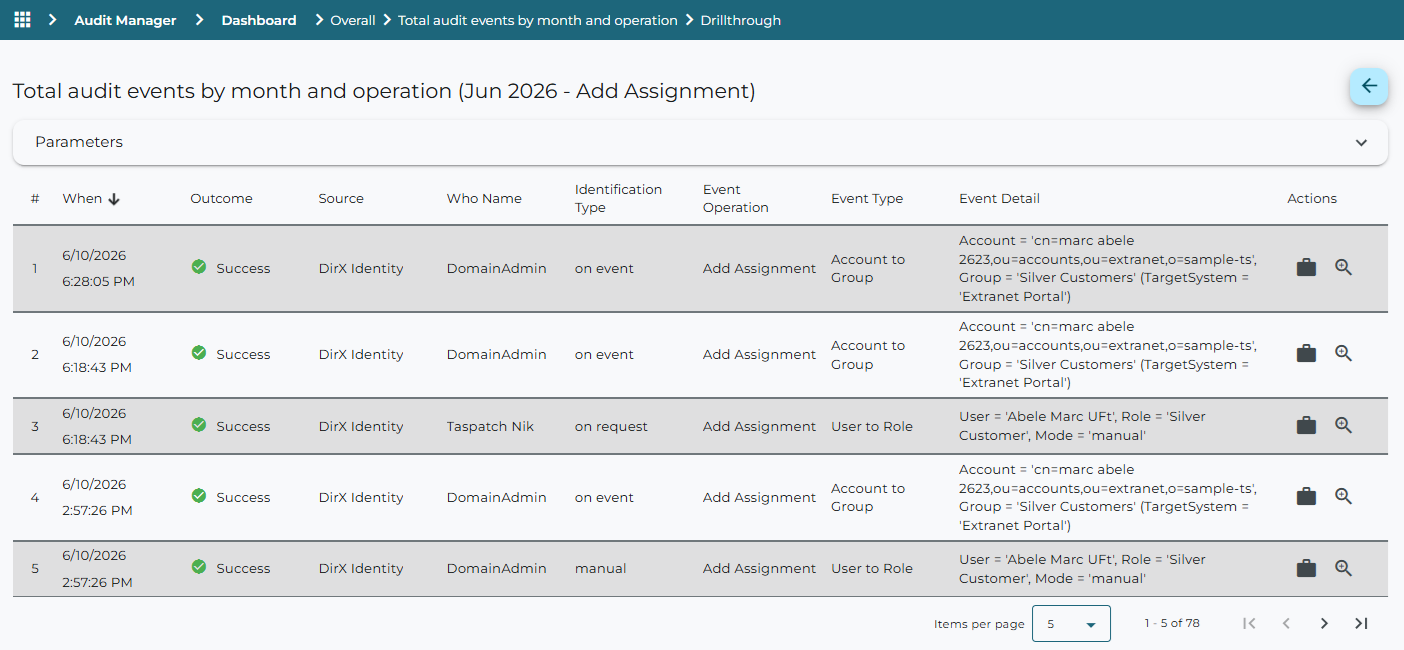Expand the Parameters panel chevron
Viewport: 1404px width, 650px height.
click(1361, 142)
